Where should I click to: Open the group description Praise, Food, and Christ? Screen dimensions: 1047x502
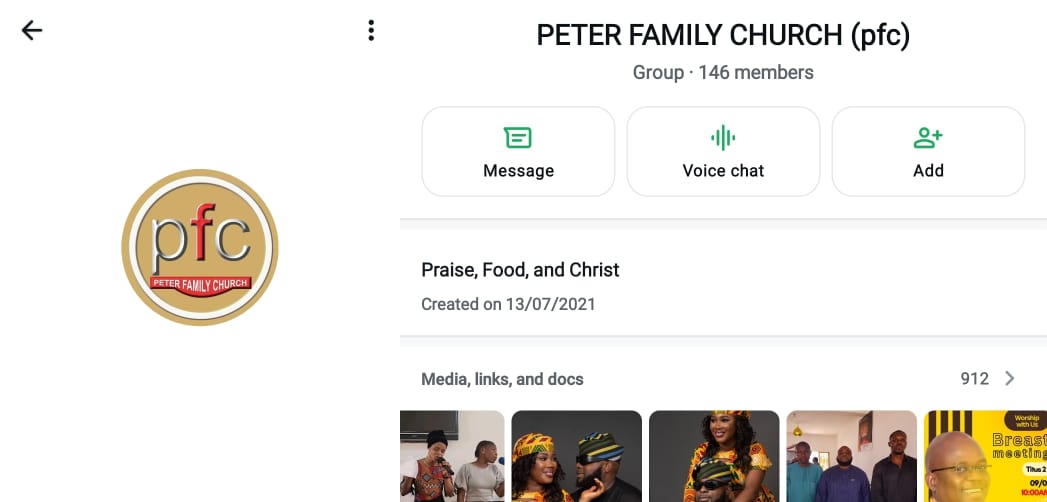coord(520,270)
